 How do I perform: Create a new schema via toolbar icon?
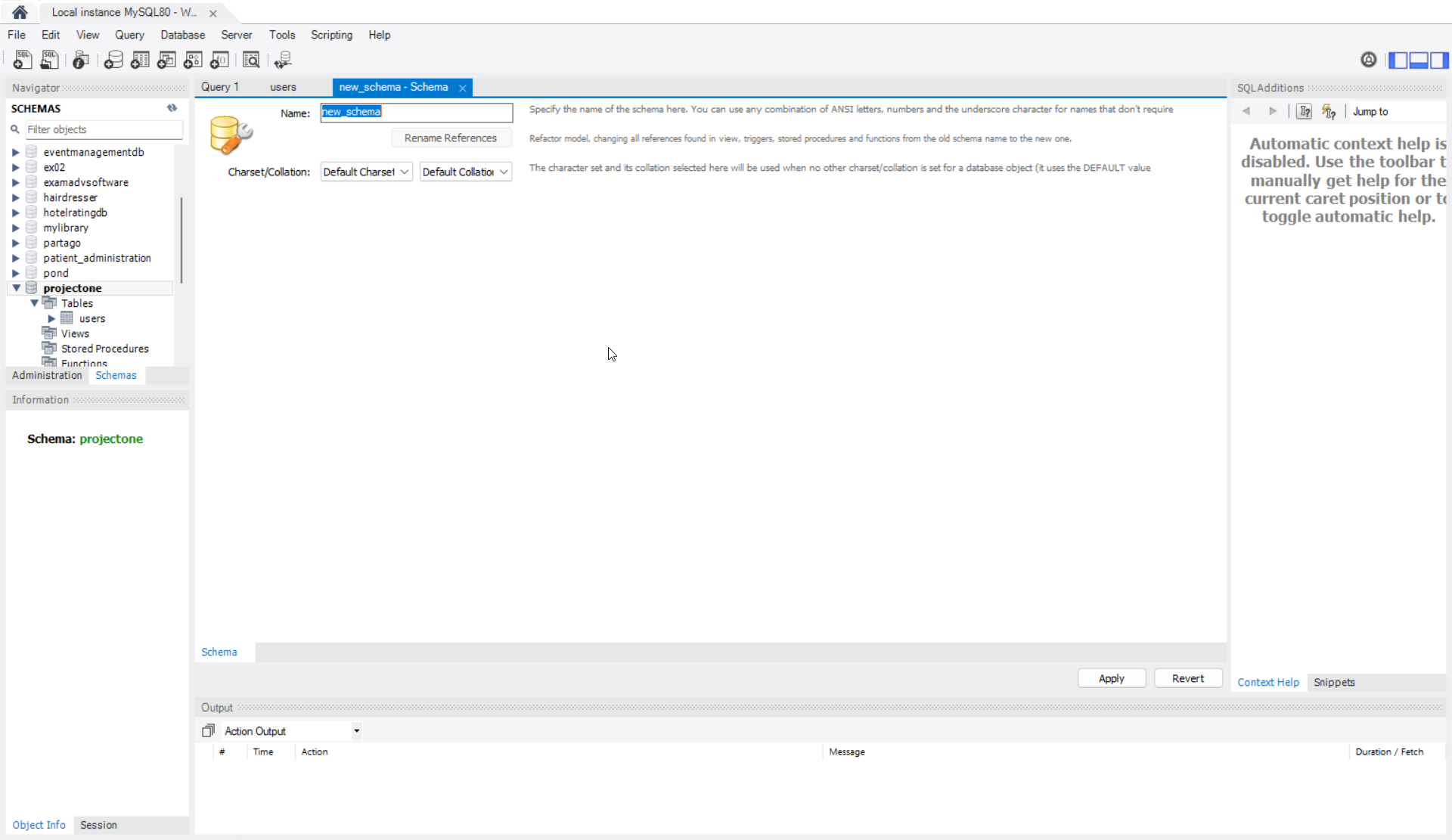coord(113,60)
